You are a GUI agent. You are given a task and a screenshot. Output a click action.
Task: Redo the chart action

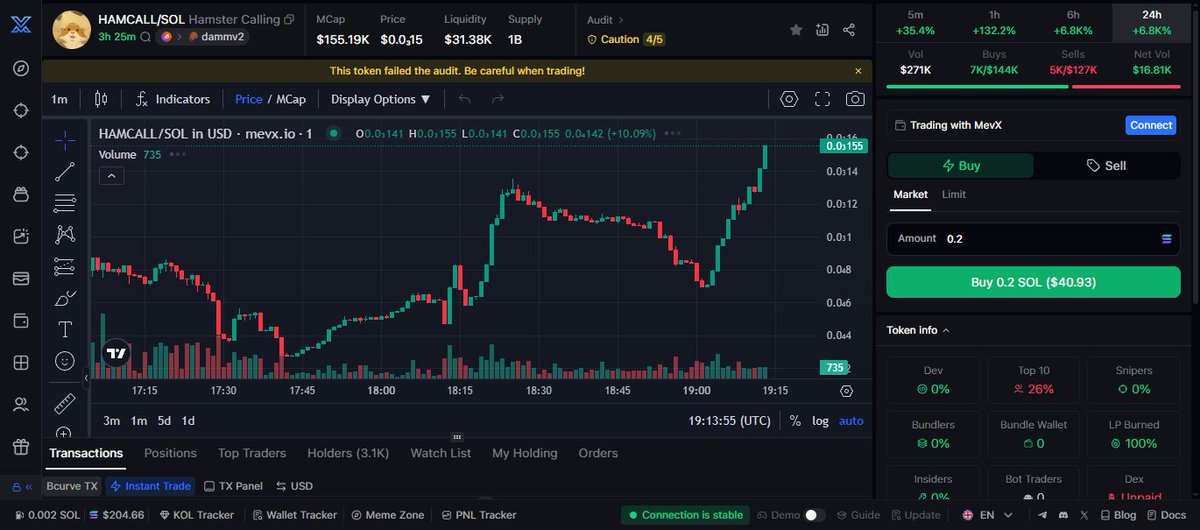coord(498,99)
